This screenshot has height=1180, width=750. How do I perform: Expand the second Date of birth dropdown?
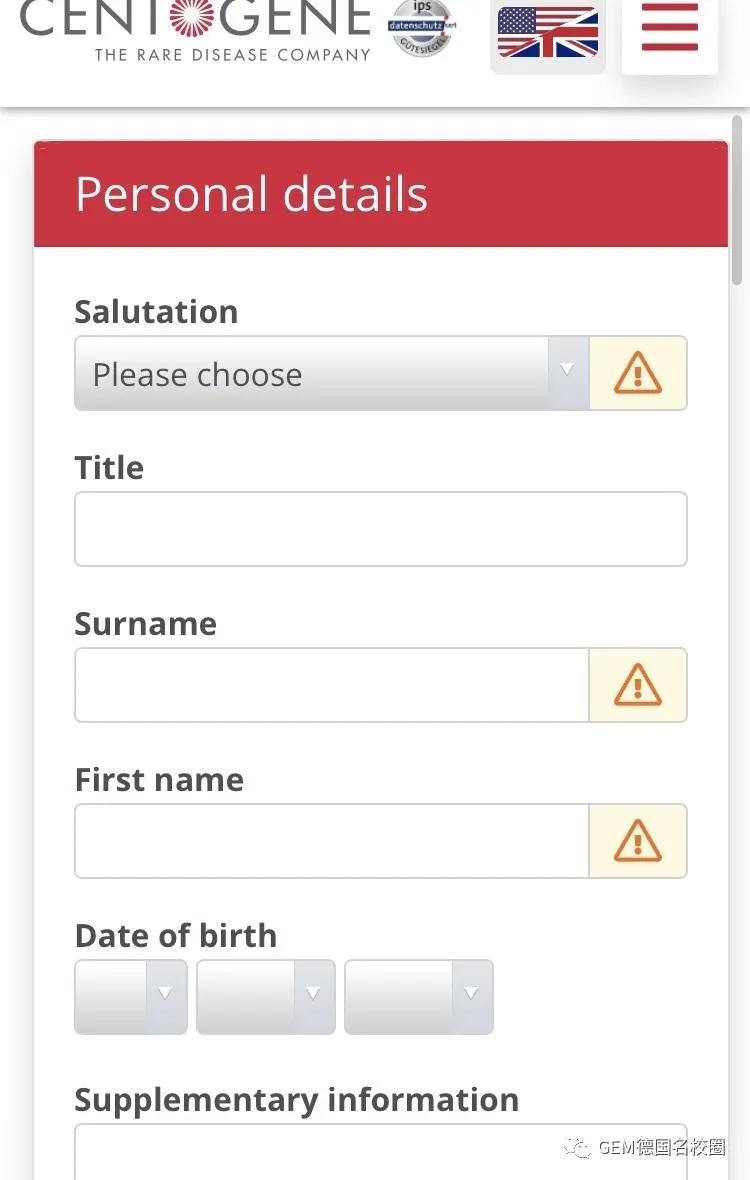(x=266, y=997)
